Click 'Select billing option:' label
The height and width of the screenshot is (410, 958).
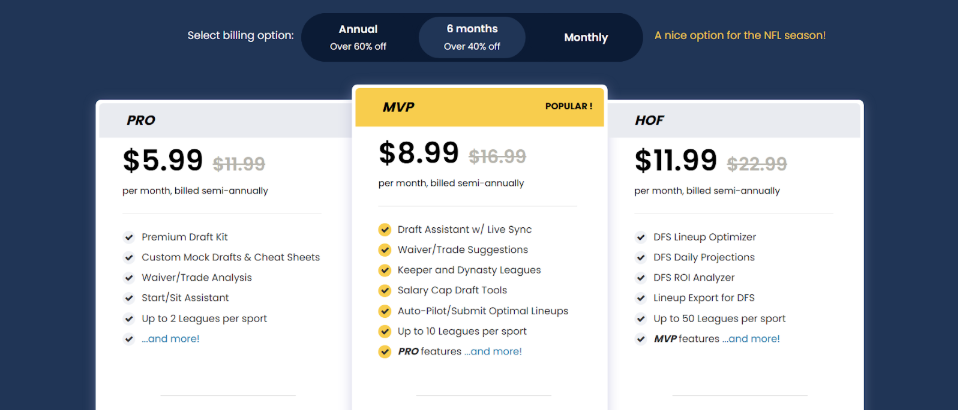pos(241,35)
